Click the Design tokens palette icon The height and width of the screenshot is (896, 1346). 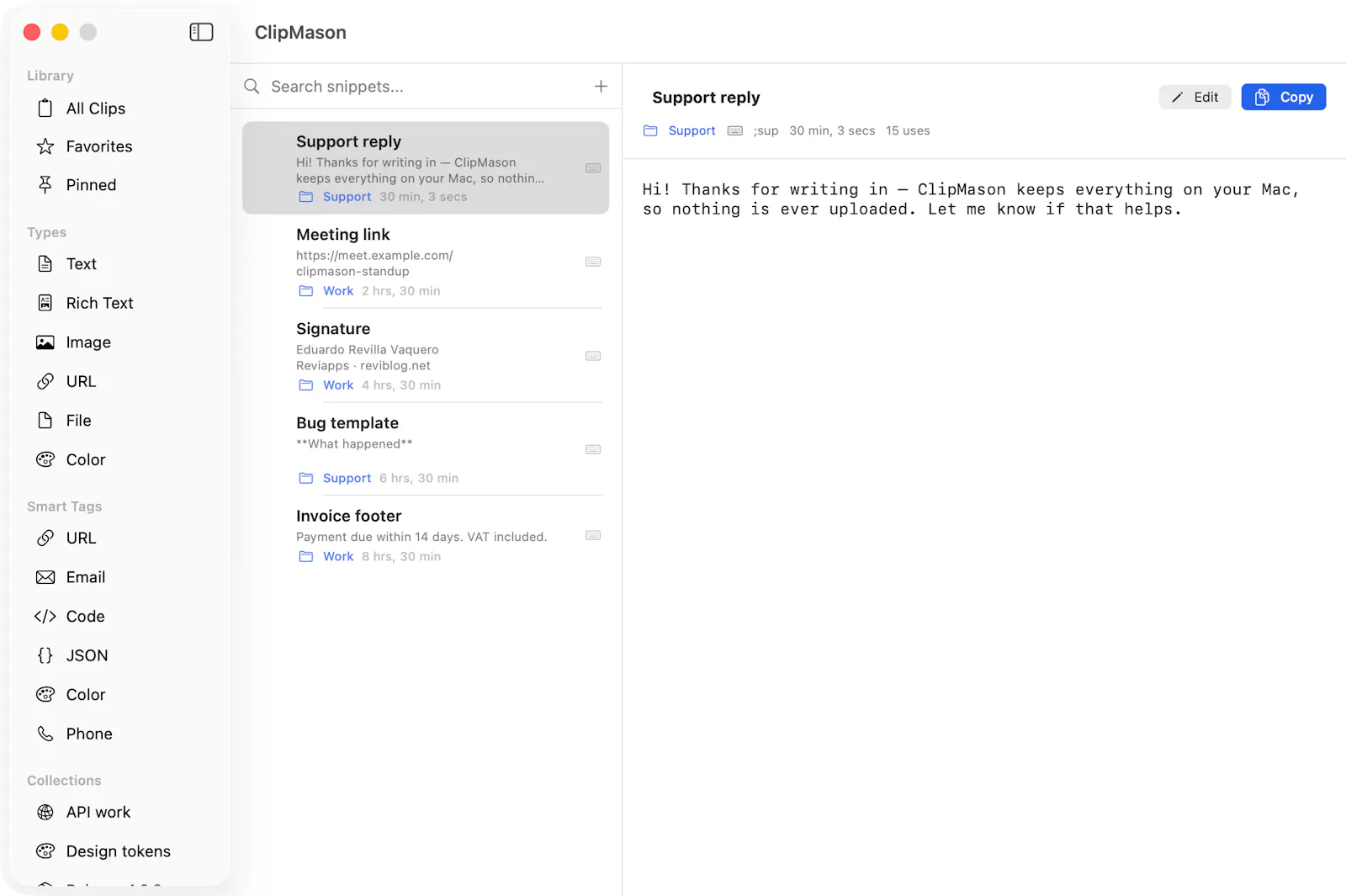pos(45,851)
